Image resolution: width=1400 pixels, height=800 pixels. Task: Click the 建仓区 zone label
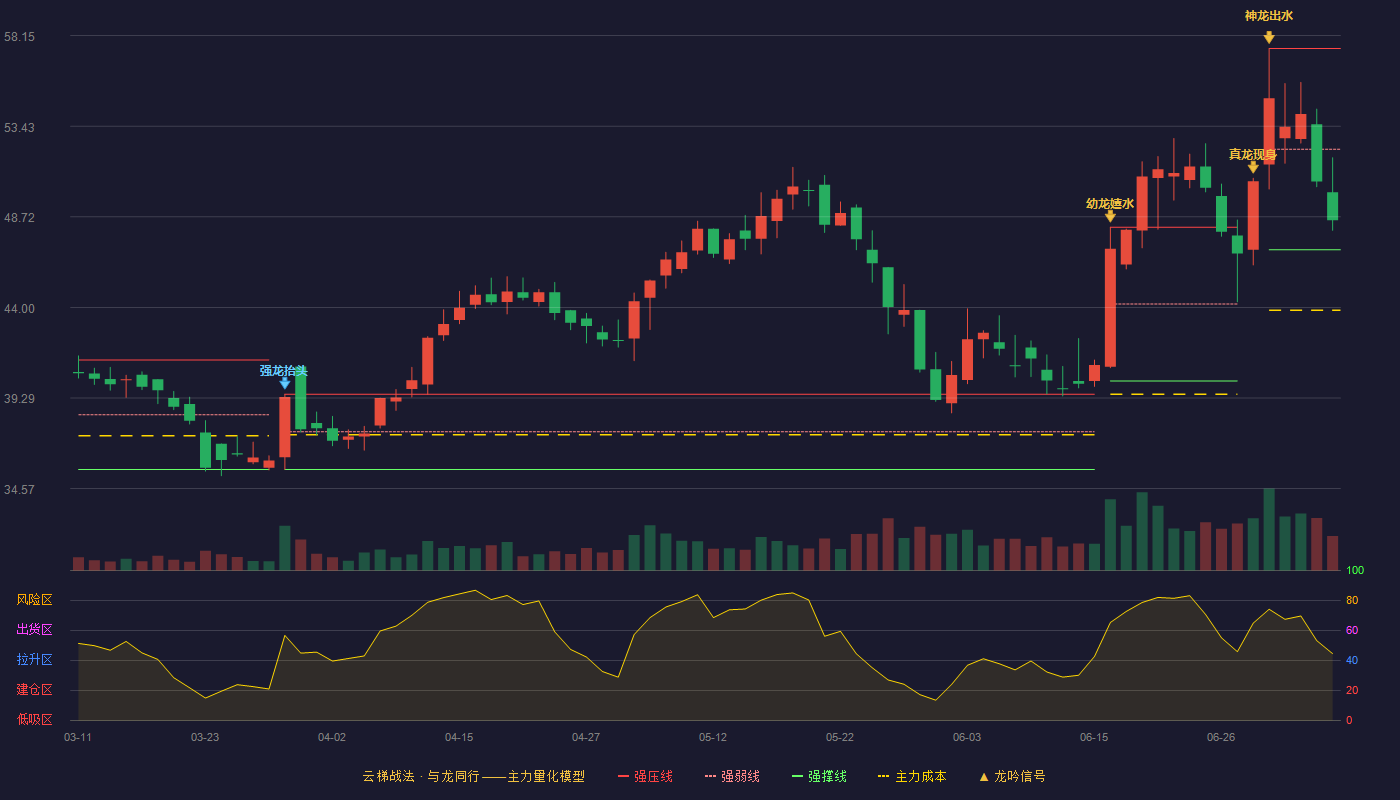click(x=34, y=690)
